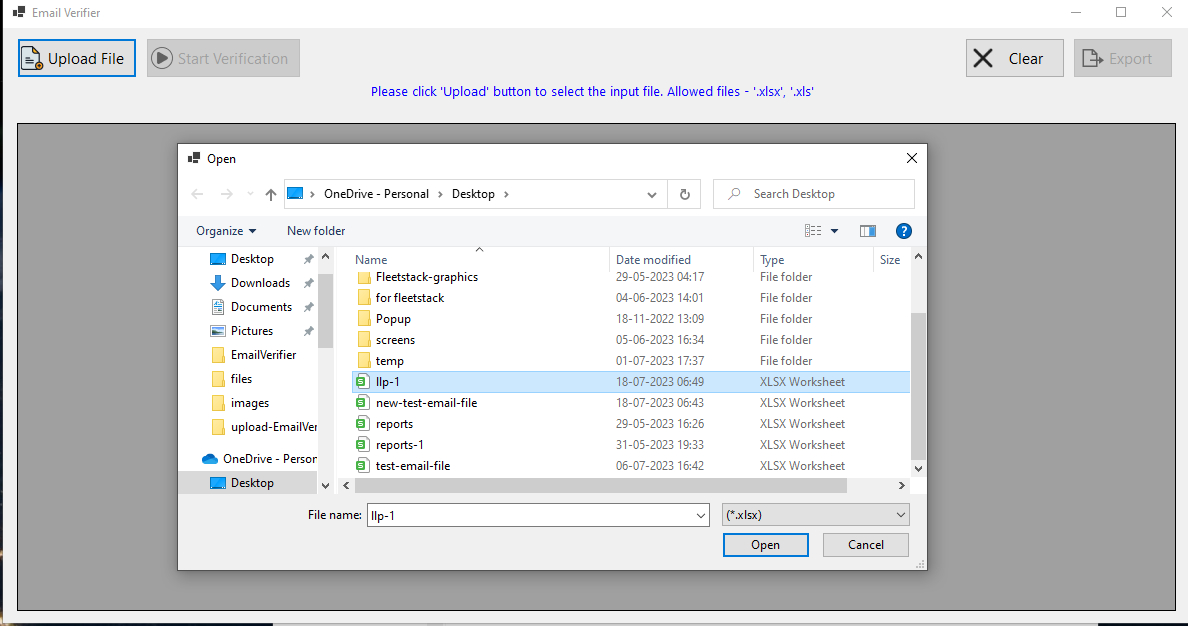1188x626 pixels.
Task: Click the folder icon of temp
Action: click(364, 361)
